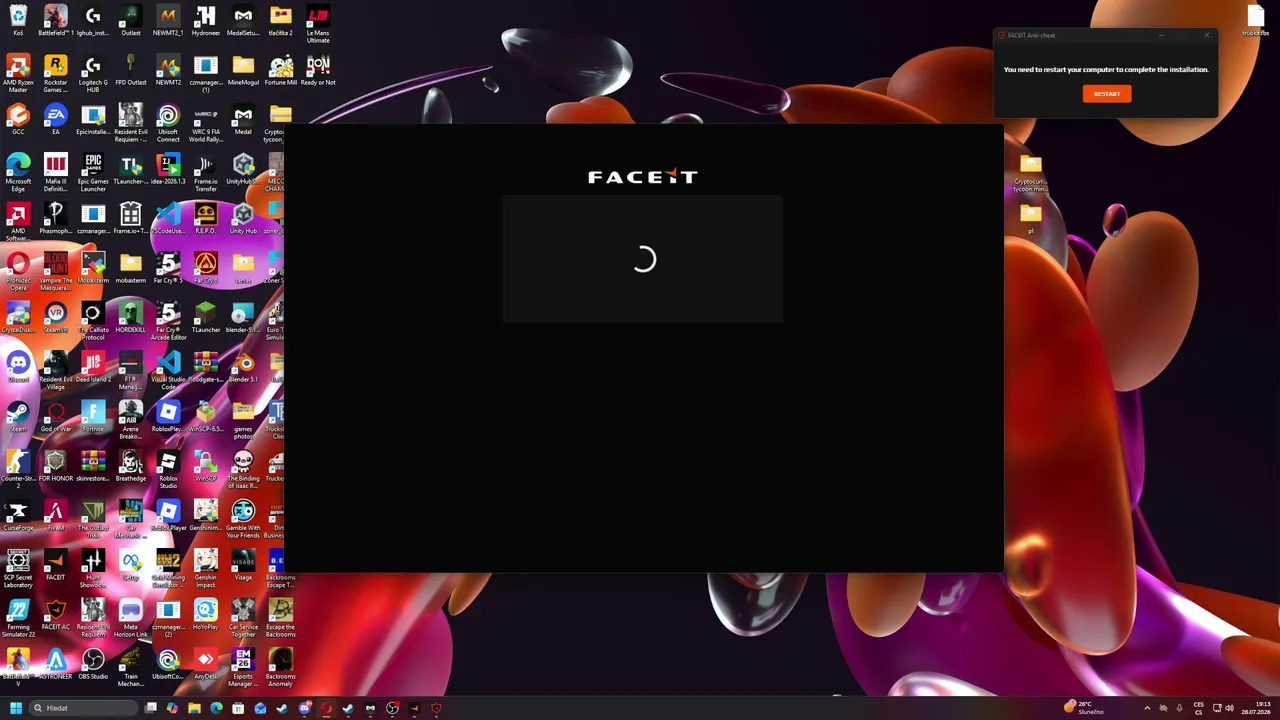Select the Counter-Strike 2 shortcut
The height and width of the screenshot is (720, 1280).
tap(18, 470)
